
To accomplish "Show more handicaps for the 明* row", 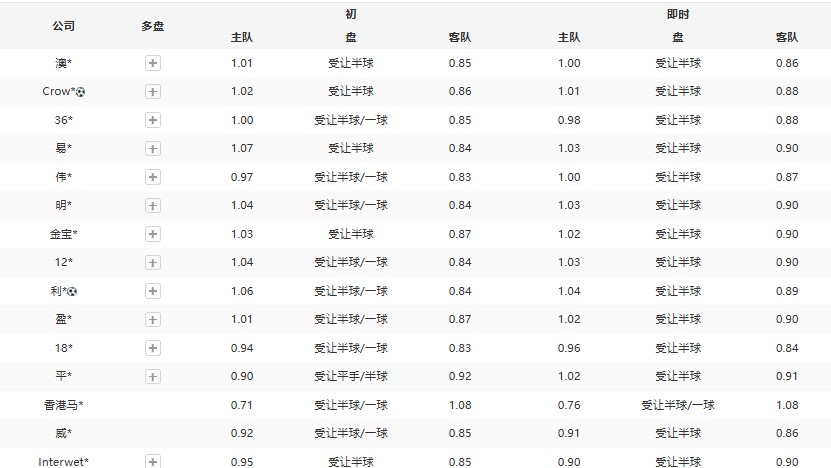I will click(153, 205).
